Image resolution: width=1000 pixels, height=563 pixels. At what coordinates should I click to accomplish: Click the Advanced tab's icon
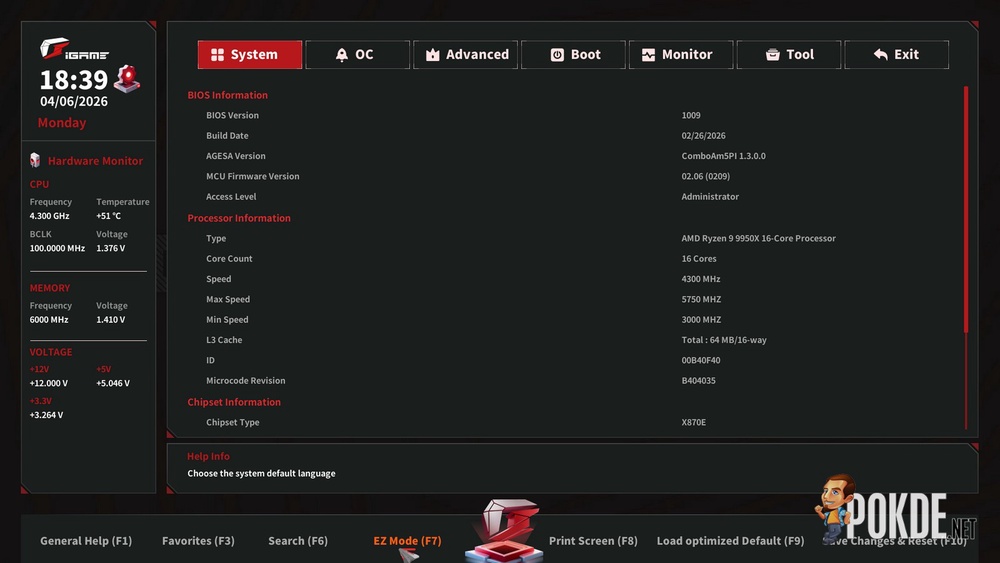(x=432, y=55)
